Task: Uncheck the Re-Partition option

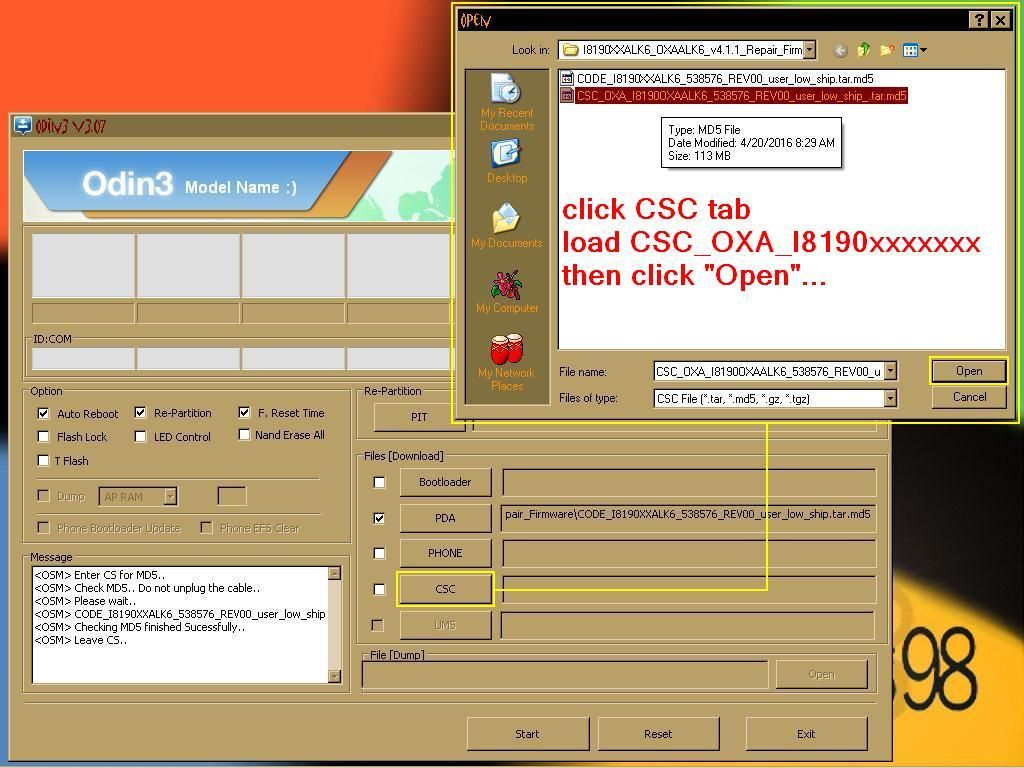Action: coord(140,412)
